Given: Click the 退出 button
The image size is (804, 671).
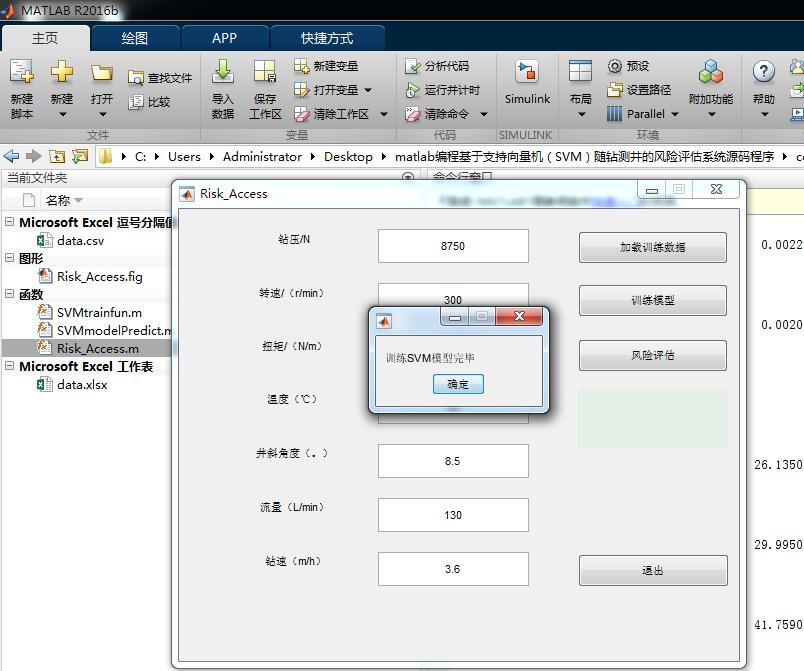Looking at the screenshot, I should click(x=653, y=570).
